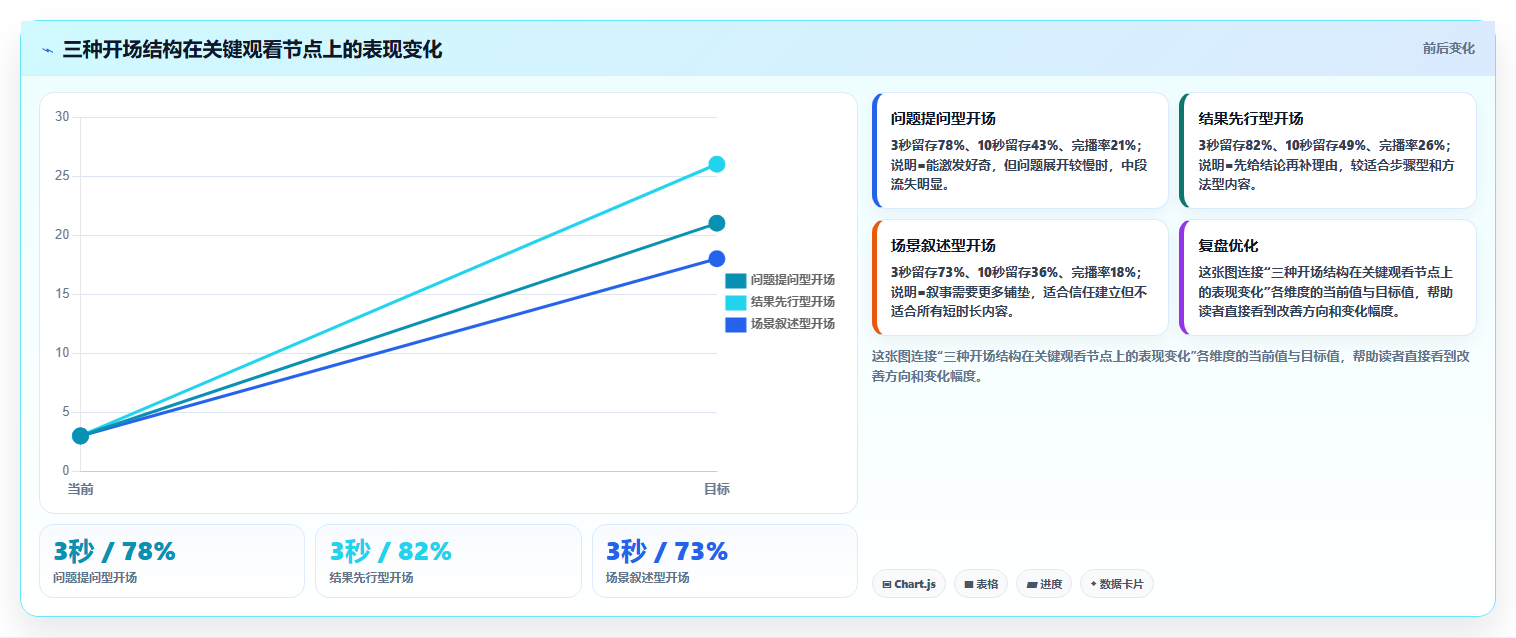Toggle the 场景叙述型开场 legend color box
Viewport: 1516px width, 638px height.
click(736, 324)
